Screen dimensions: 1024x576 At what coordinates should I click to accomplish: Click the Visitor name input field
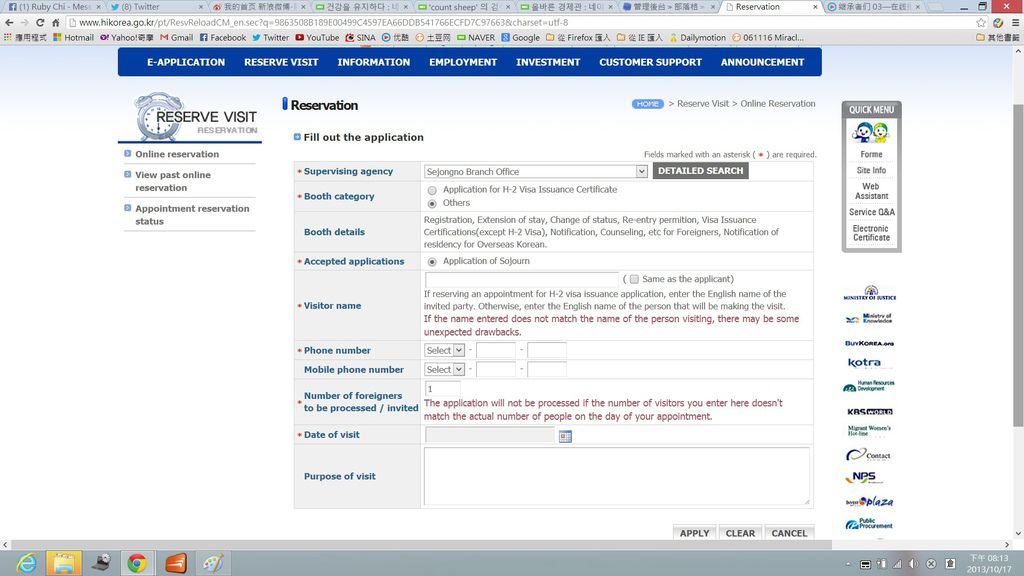(x=521, y=280)
